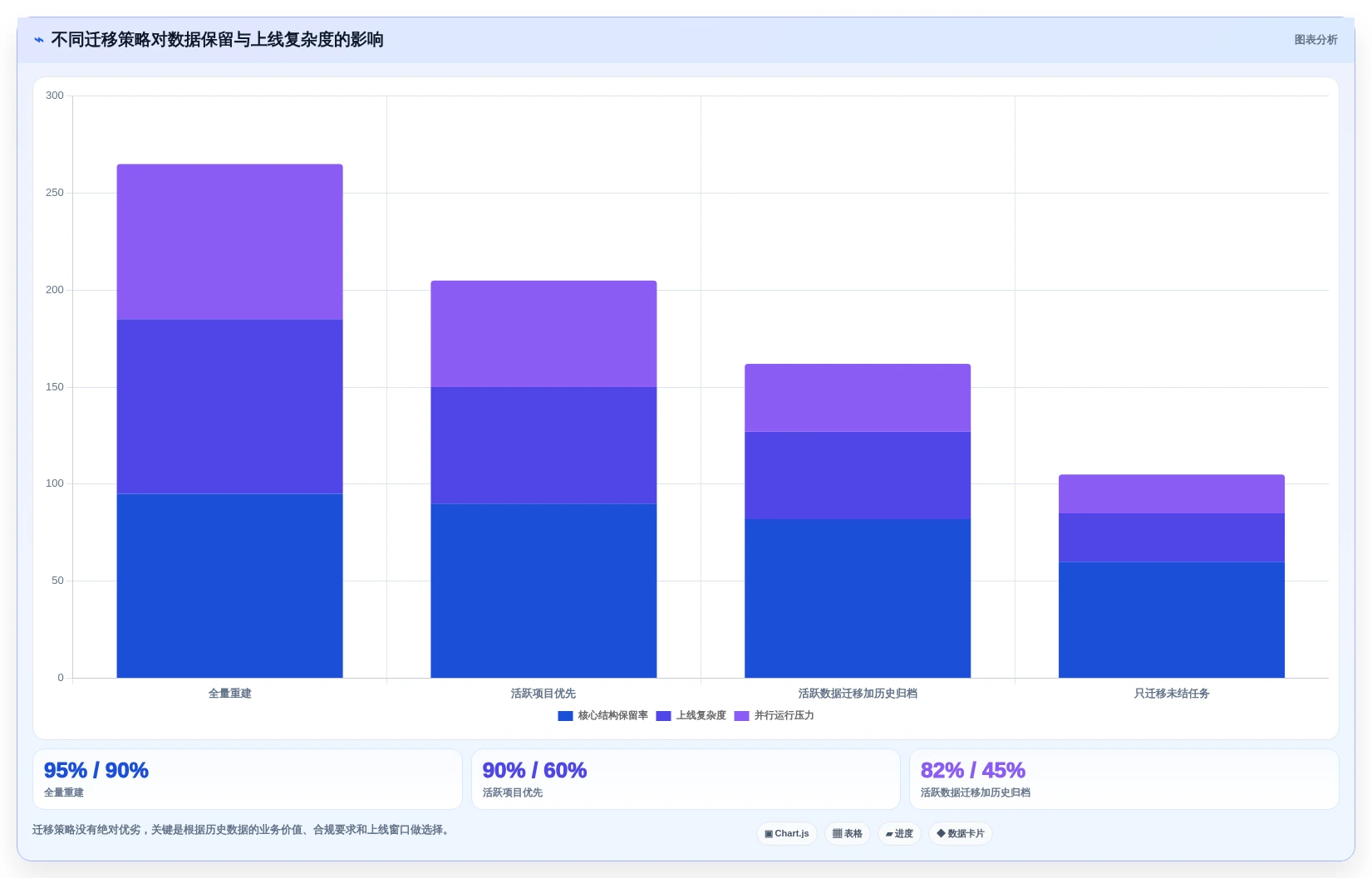The width and height of the screenshot is (1372, 878).
Task: Click the y-axis value 100
Action: pyautogui.click(x=55, y=483)
